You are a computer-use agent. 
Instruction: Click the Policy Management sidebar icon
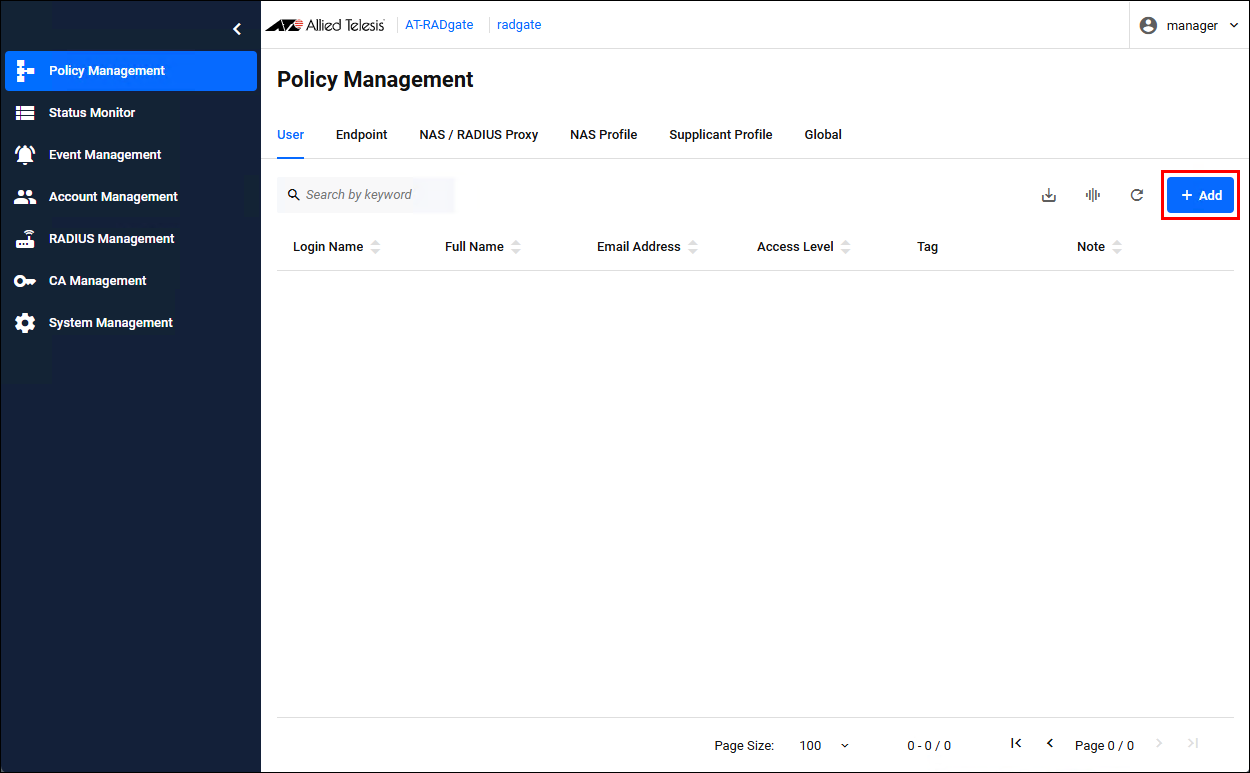tap(25, 71)
